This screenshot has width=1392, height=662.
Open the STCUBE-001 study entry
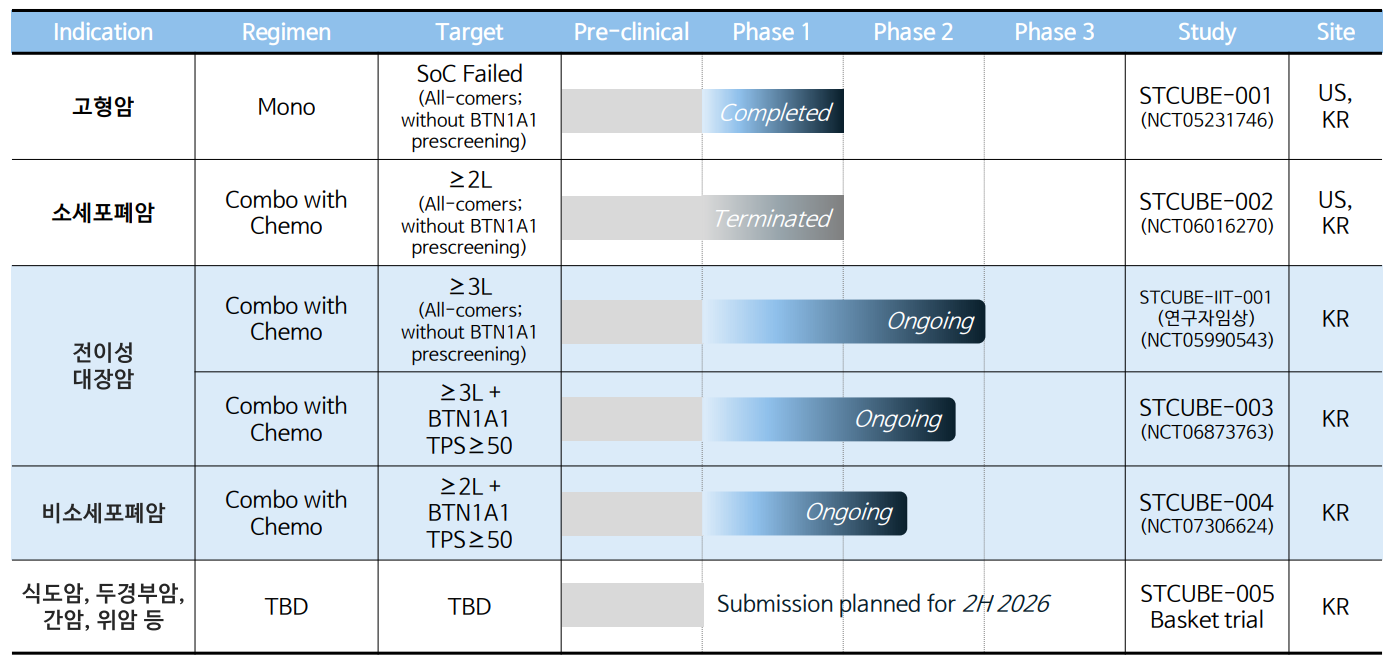(1206, 97)
